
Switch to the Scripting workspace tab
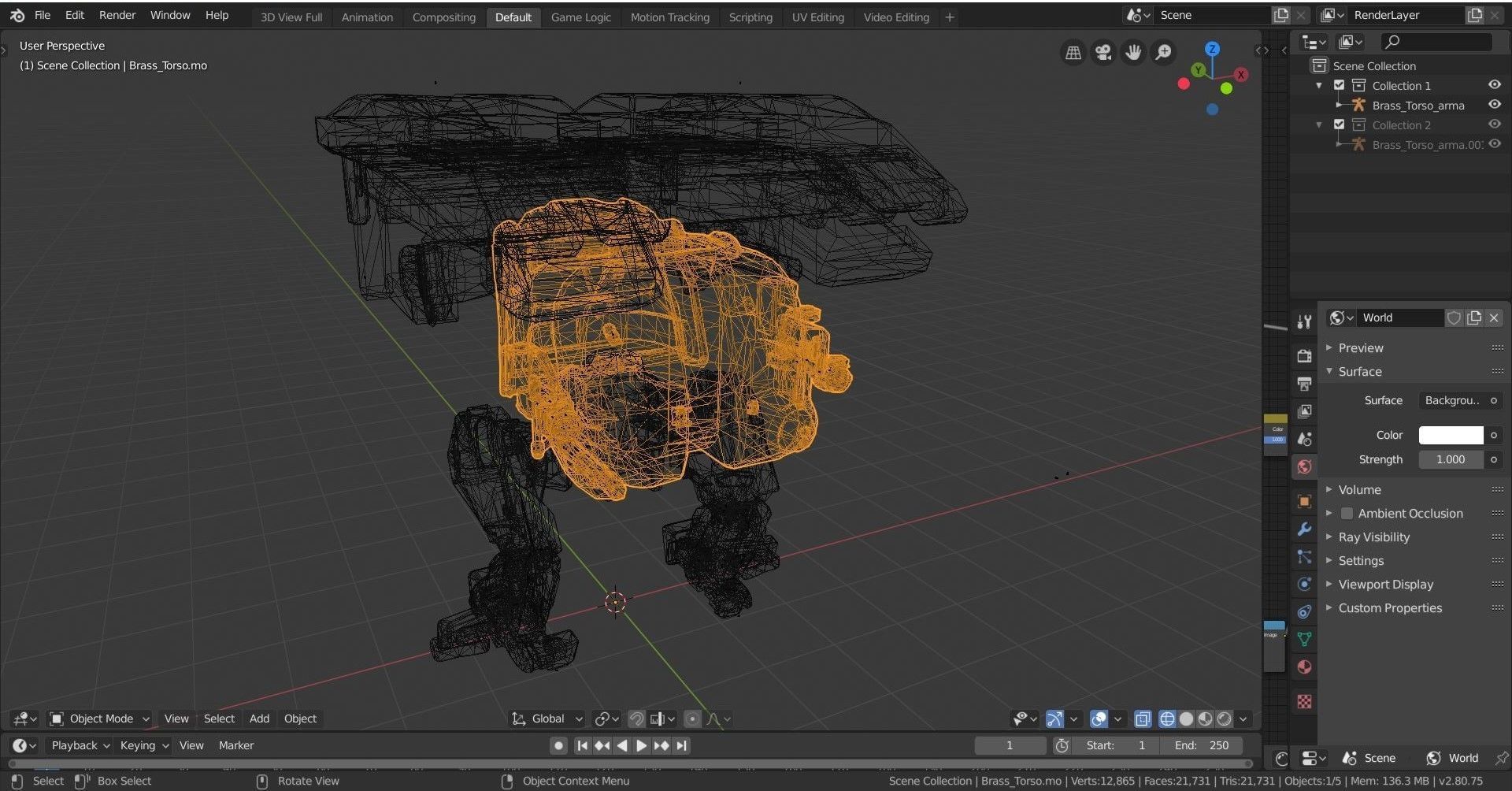click(750, 17)
